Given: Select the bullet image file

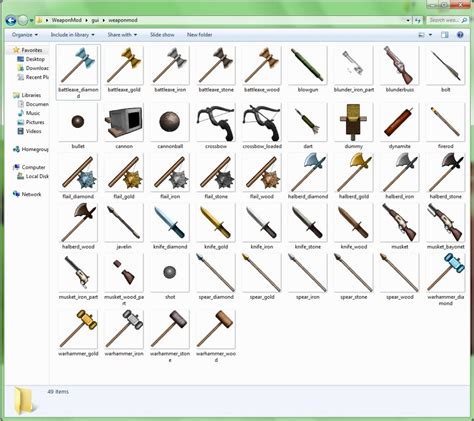Looking at the screenshot, I should (78, 126).
